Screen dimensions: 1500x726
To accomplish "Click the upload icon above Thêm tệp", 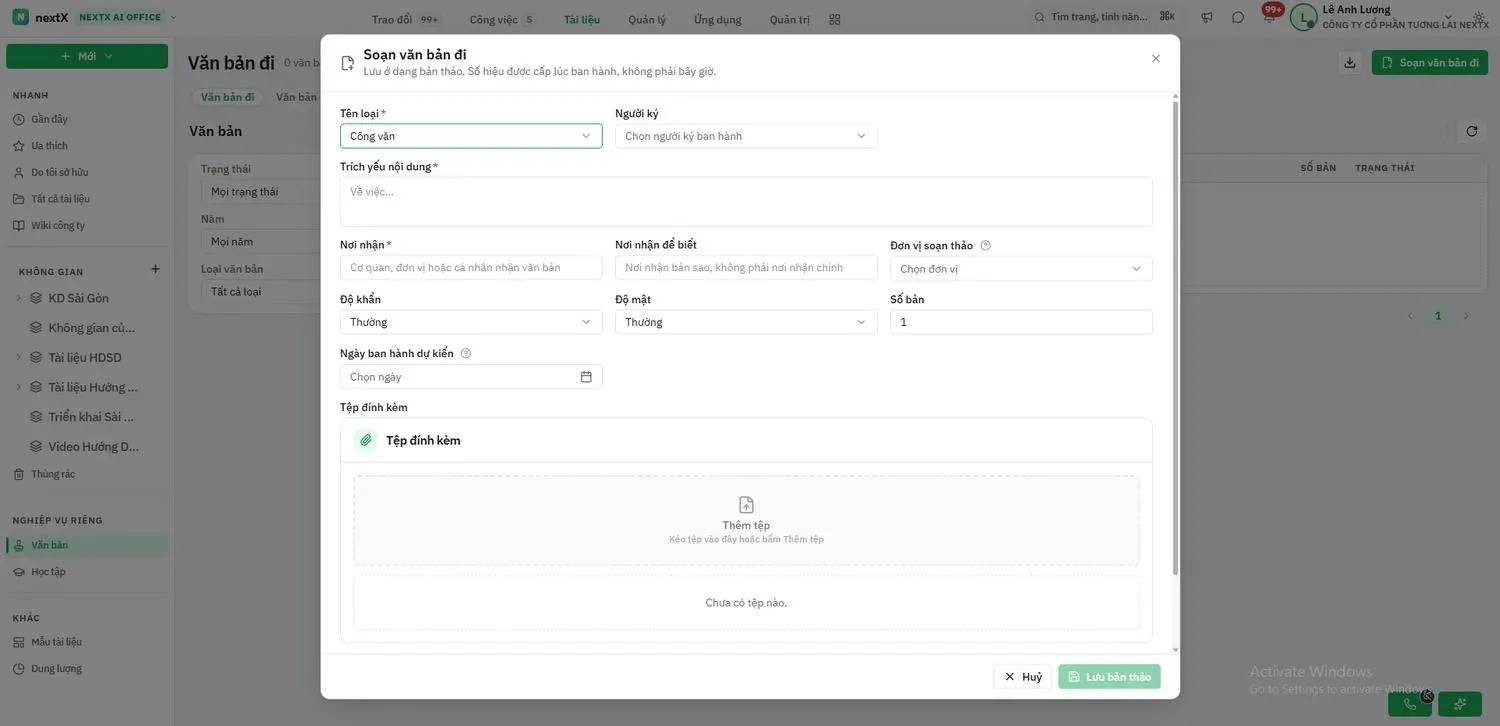I will point(746,505).
